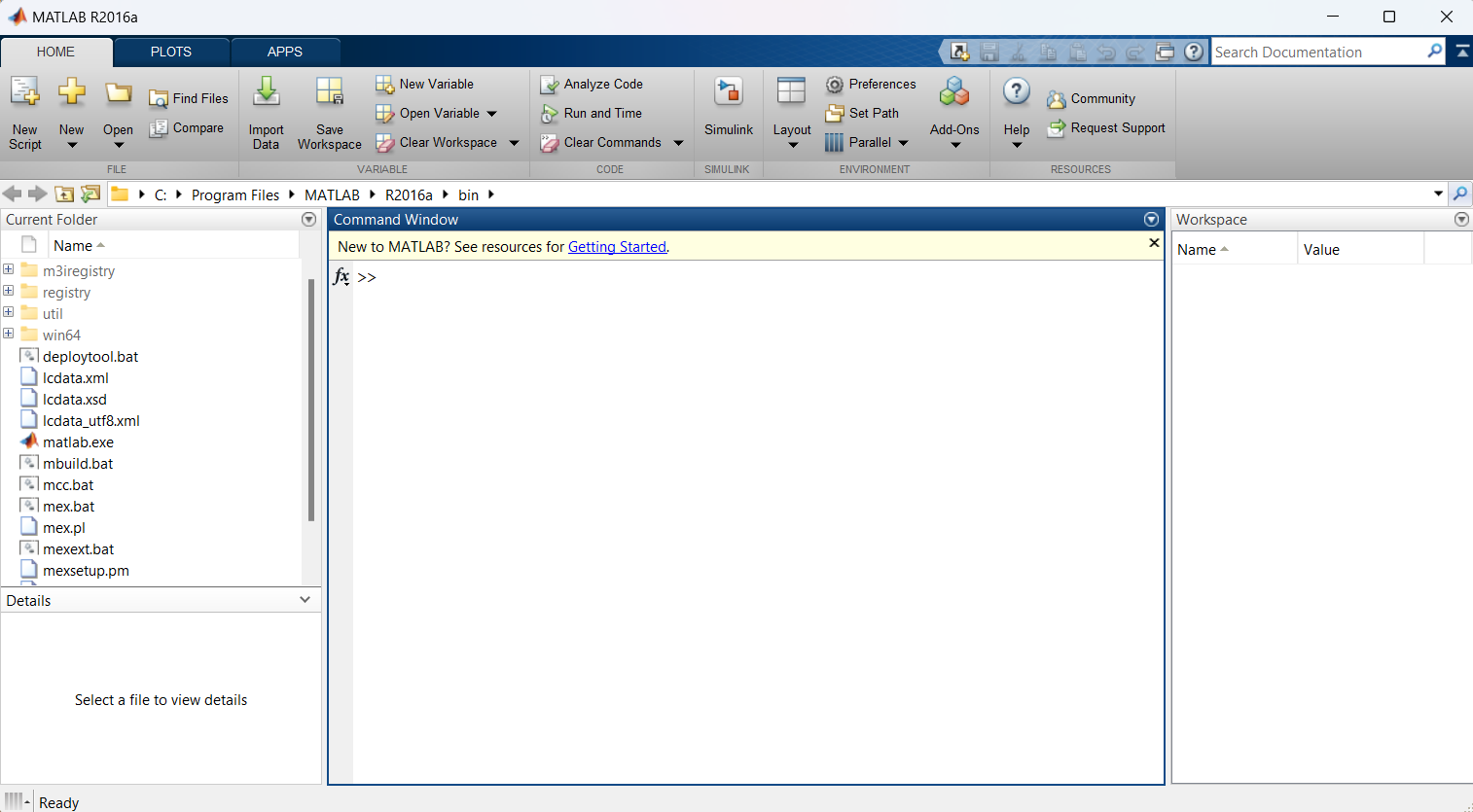
Task: Expand the m3iregistry folder
Action: [9, 269]
